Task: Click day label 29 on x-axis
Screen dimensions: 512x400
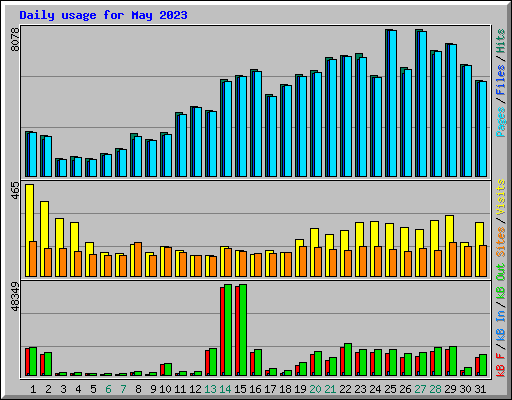Action: click(x=450, y=389)
